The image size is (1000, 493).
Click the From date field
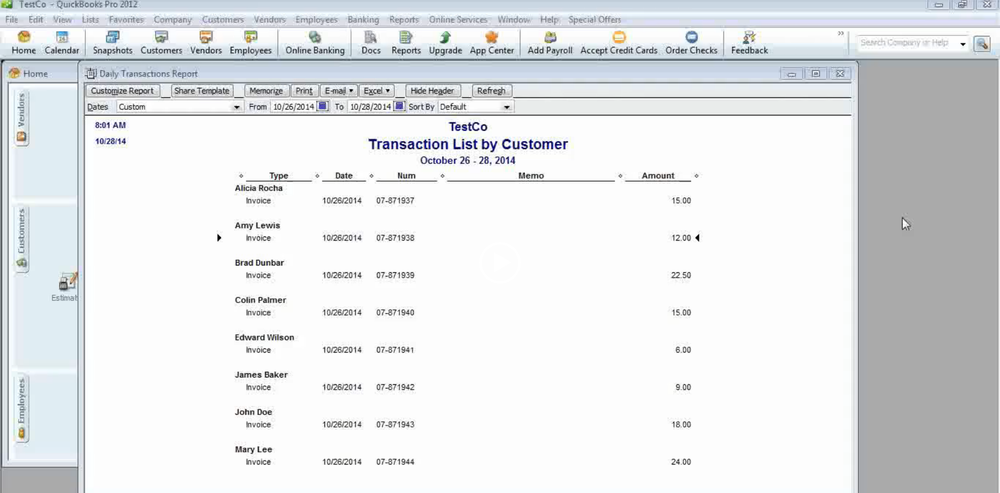point(293,107)
